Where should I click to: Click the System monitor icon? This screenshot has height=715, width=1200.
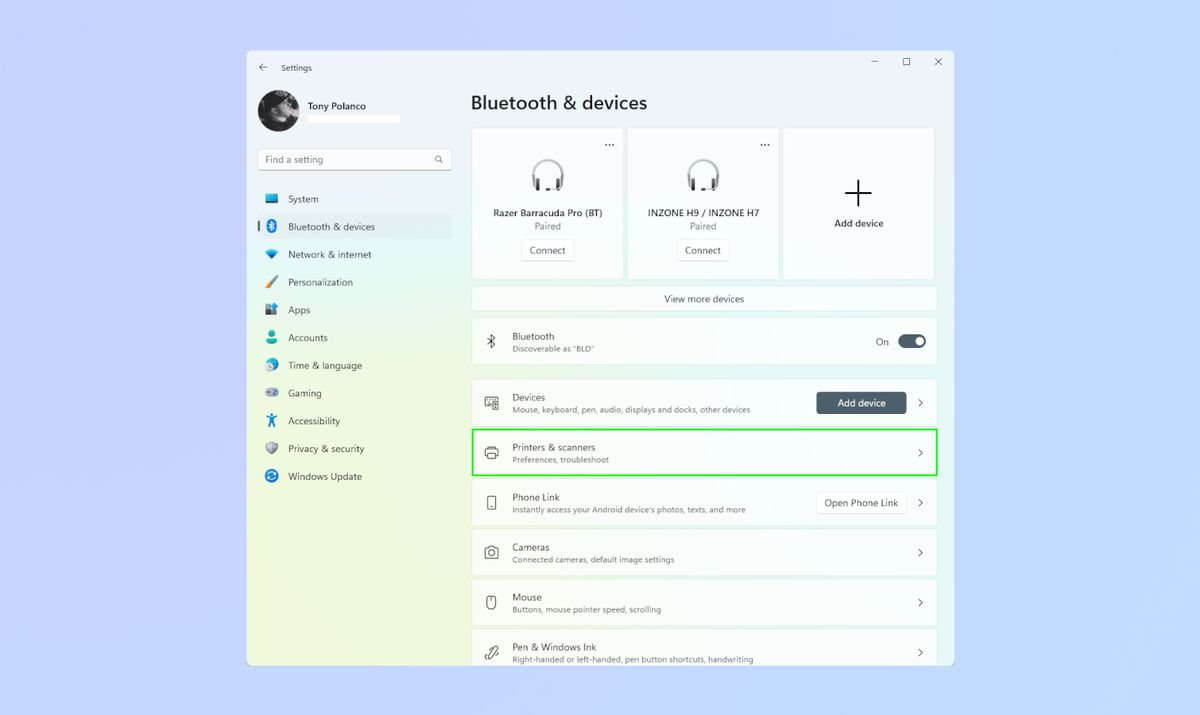pos(271,199)
